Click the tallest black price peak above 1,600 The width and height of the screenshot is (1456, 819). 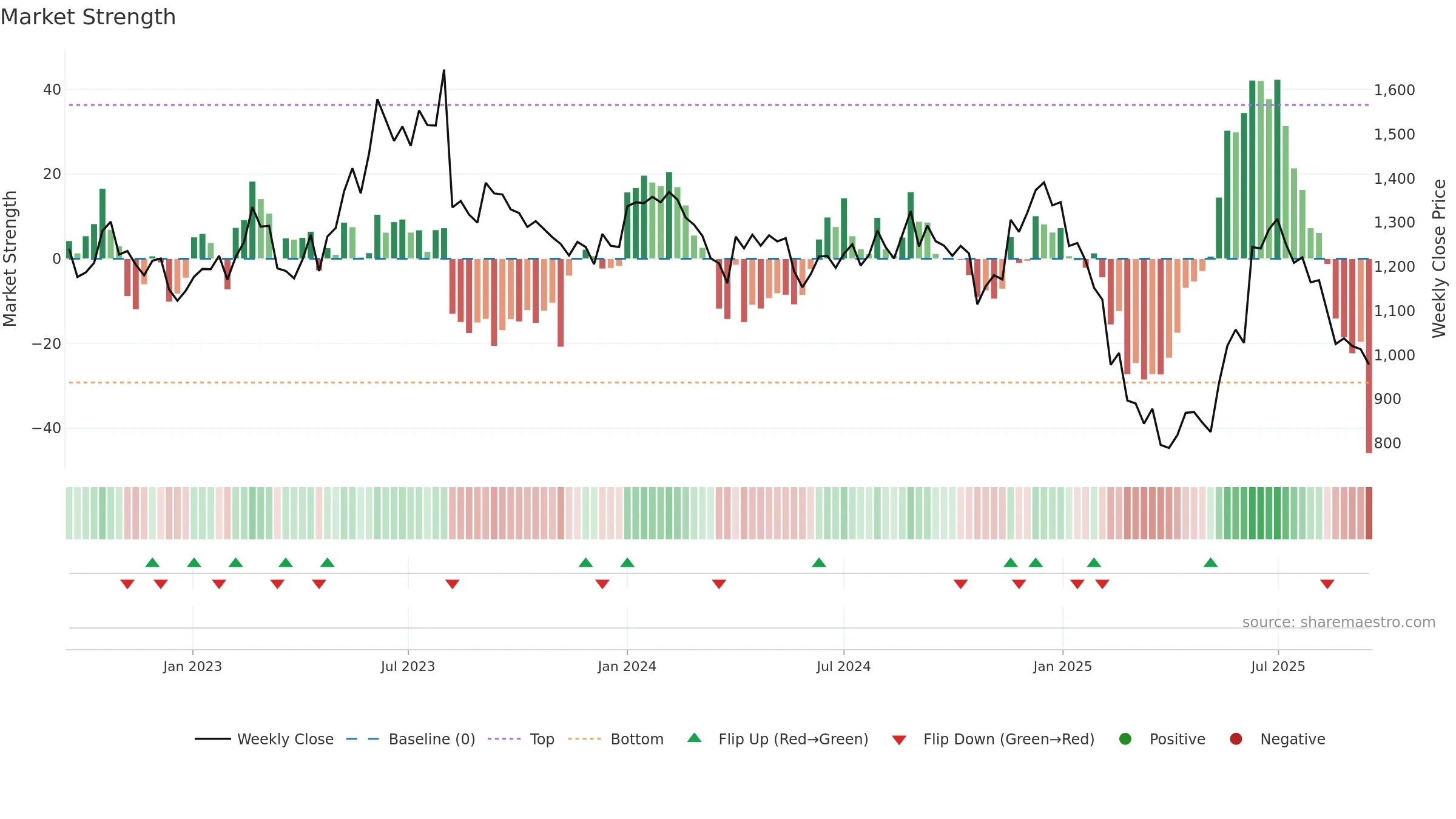[x=443, y=71]
